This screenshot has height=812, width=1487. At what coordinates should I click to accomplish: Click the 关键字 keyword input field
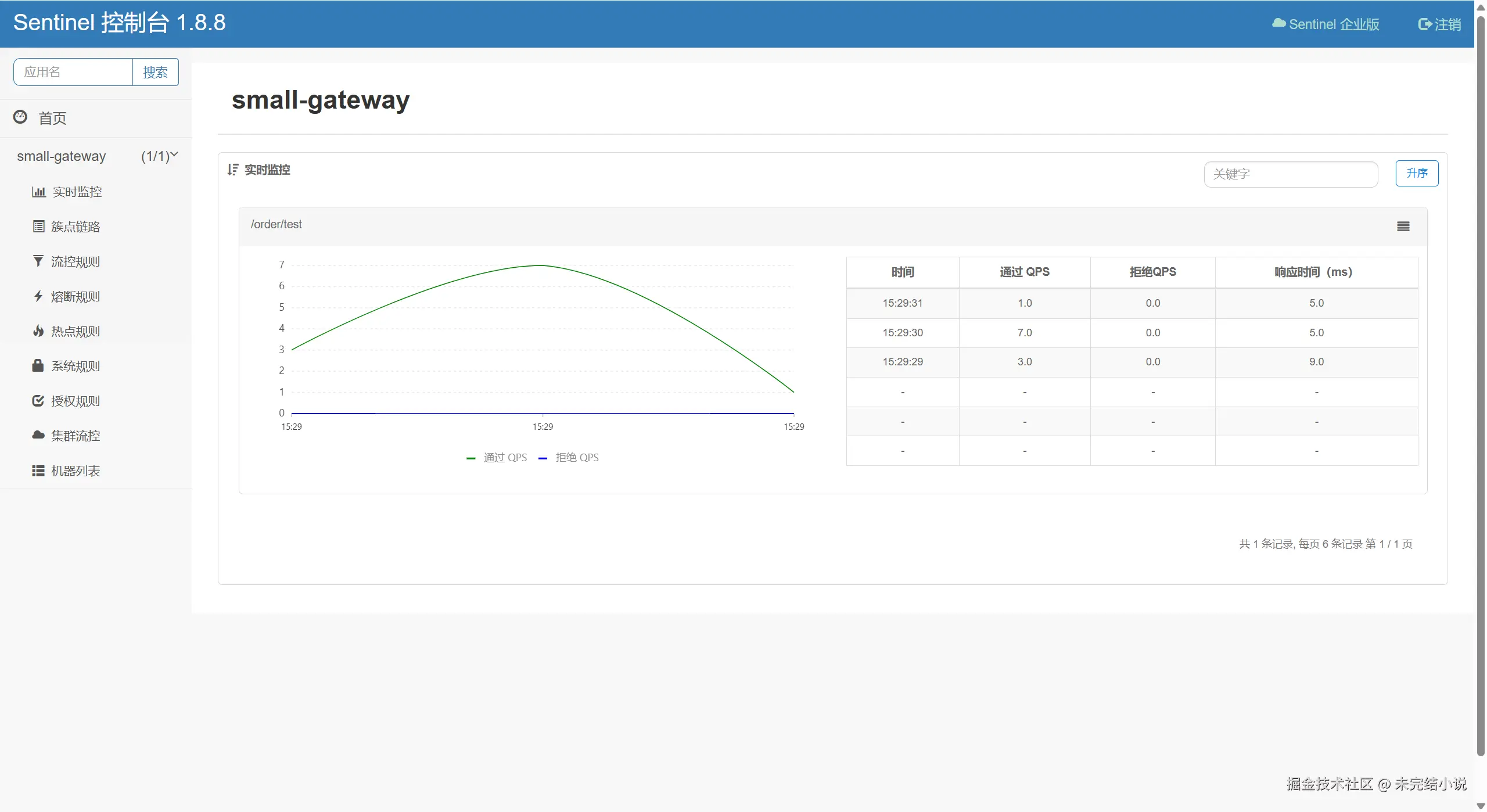1290,174
